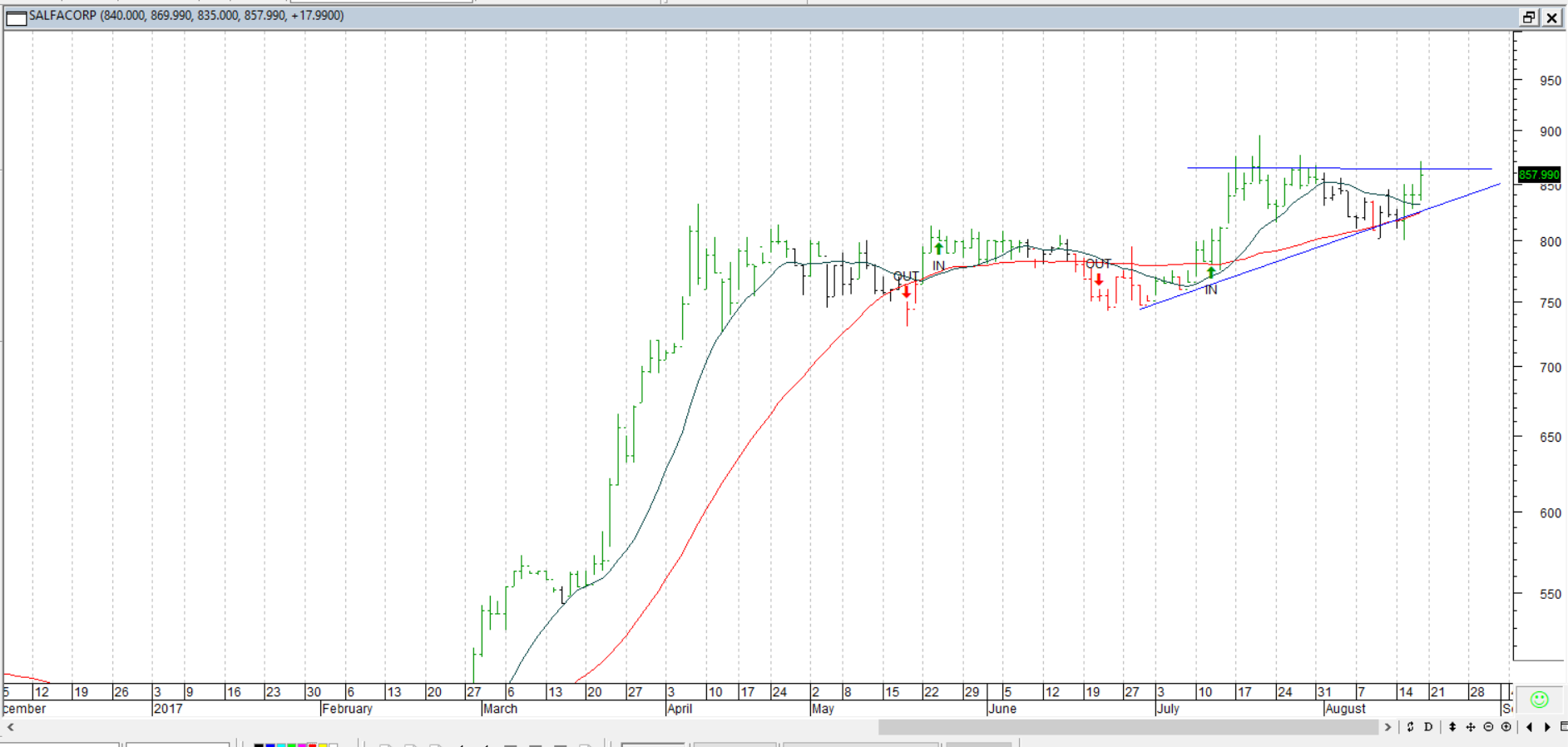The height and width of the screenshot is (747, 1568).
Task: Click the August month label
Action: [1345, 709]
